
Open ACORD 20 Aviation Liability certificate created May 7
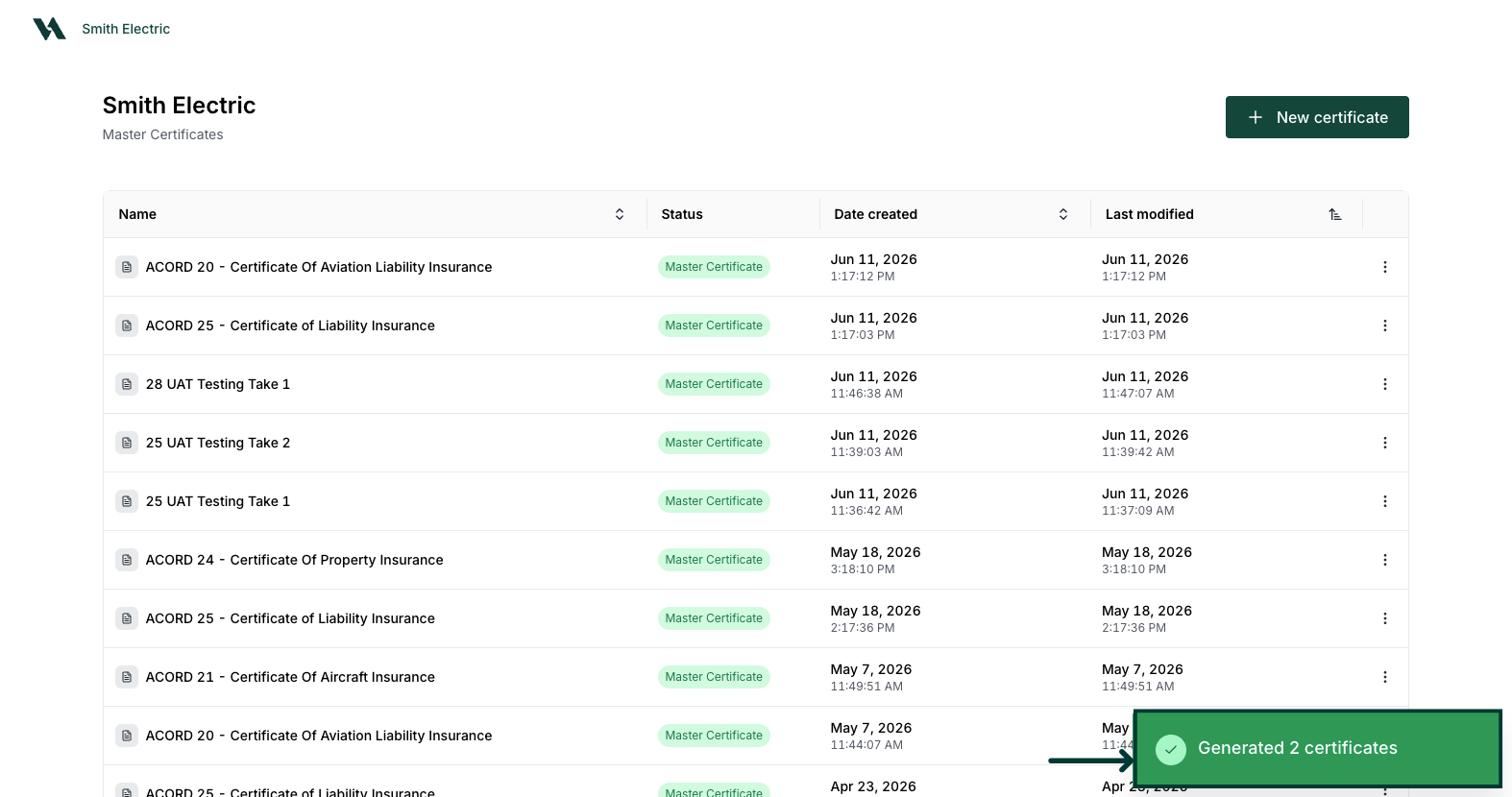pyautogui.click(x=319, y=736)
